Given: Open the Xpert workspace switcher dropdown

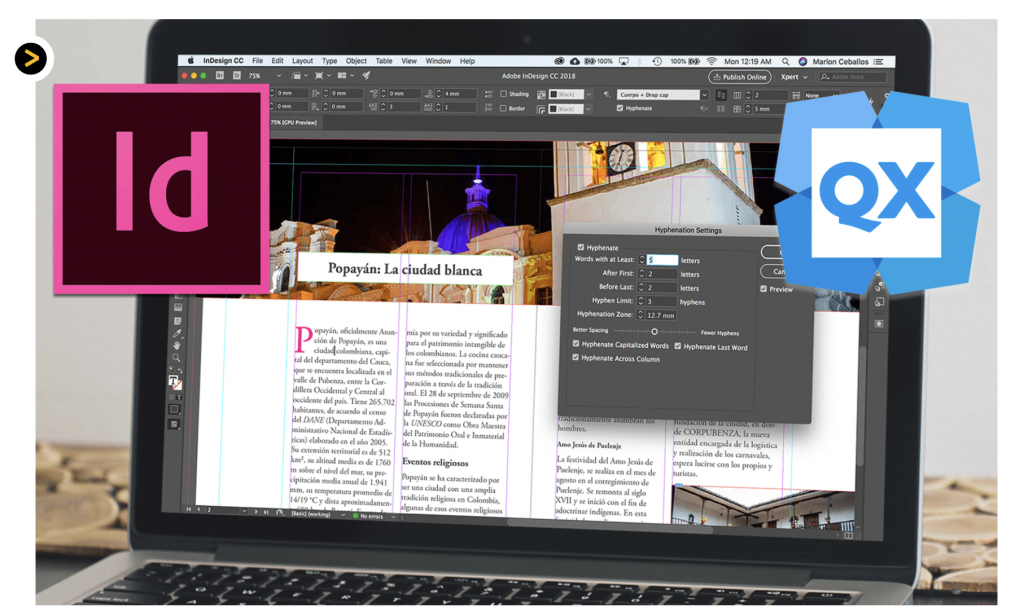Looking at the screenshot, I should click(797, 77).
